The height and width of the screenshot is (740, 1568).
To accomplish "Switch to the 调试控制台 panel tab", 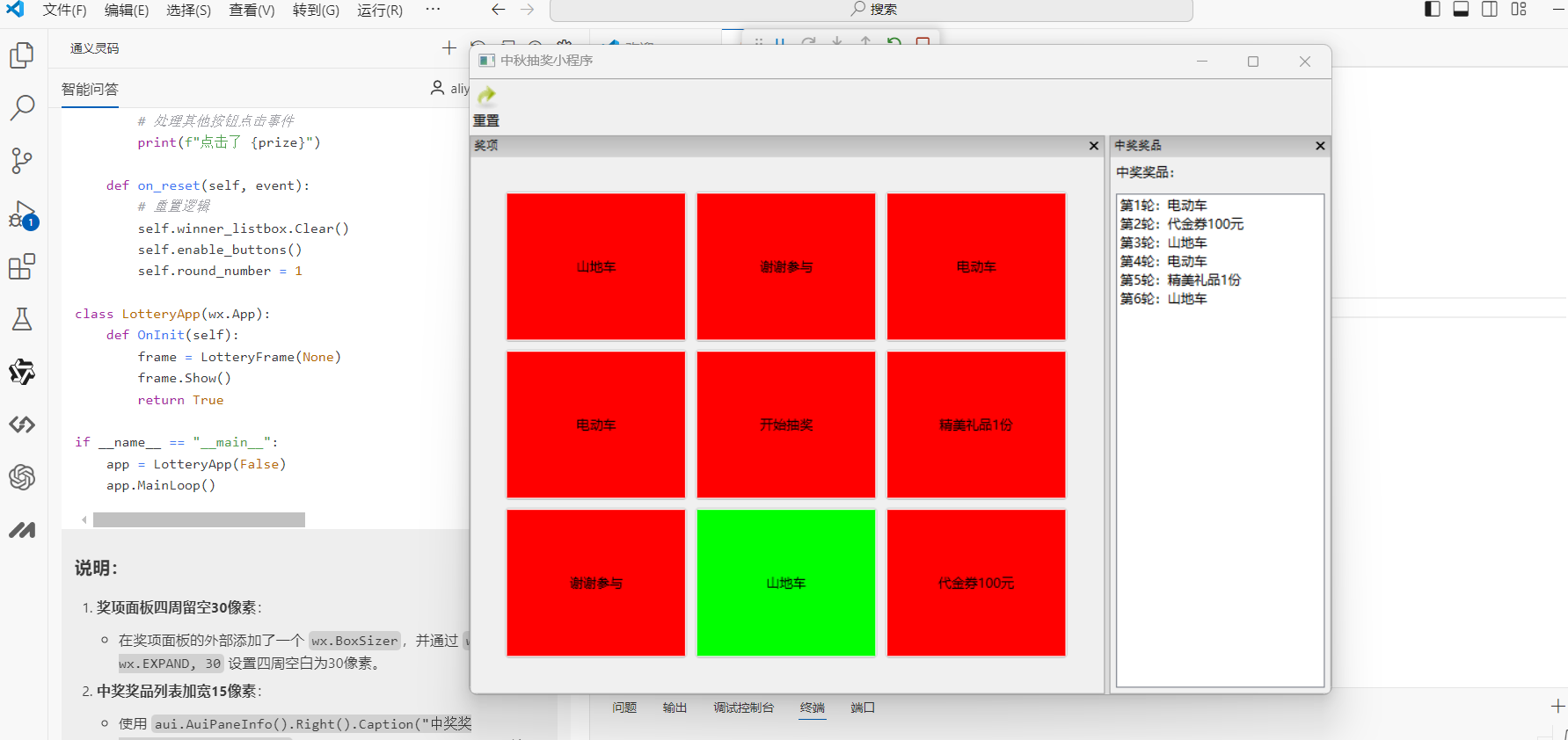I will pos(744,707).
